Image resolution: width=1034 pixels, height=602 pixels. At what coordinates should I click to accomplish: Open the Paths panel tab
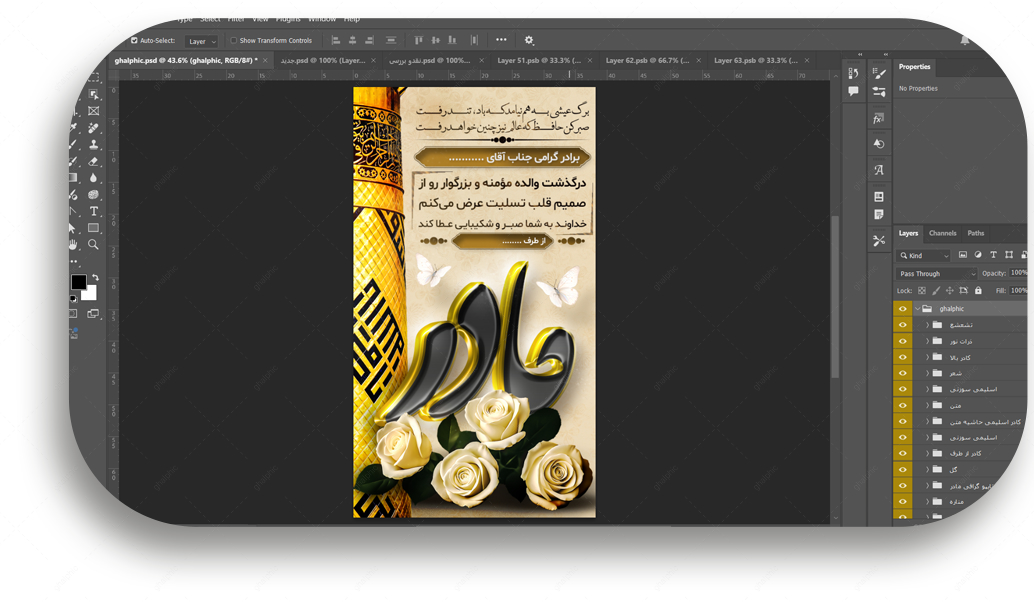coord(975,233)
